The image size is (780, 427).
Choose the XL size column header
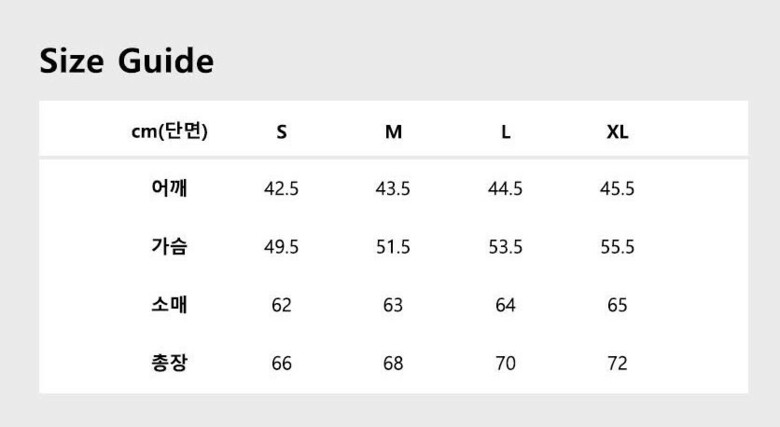[x=618, y=132]
